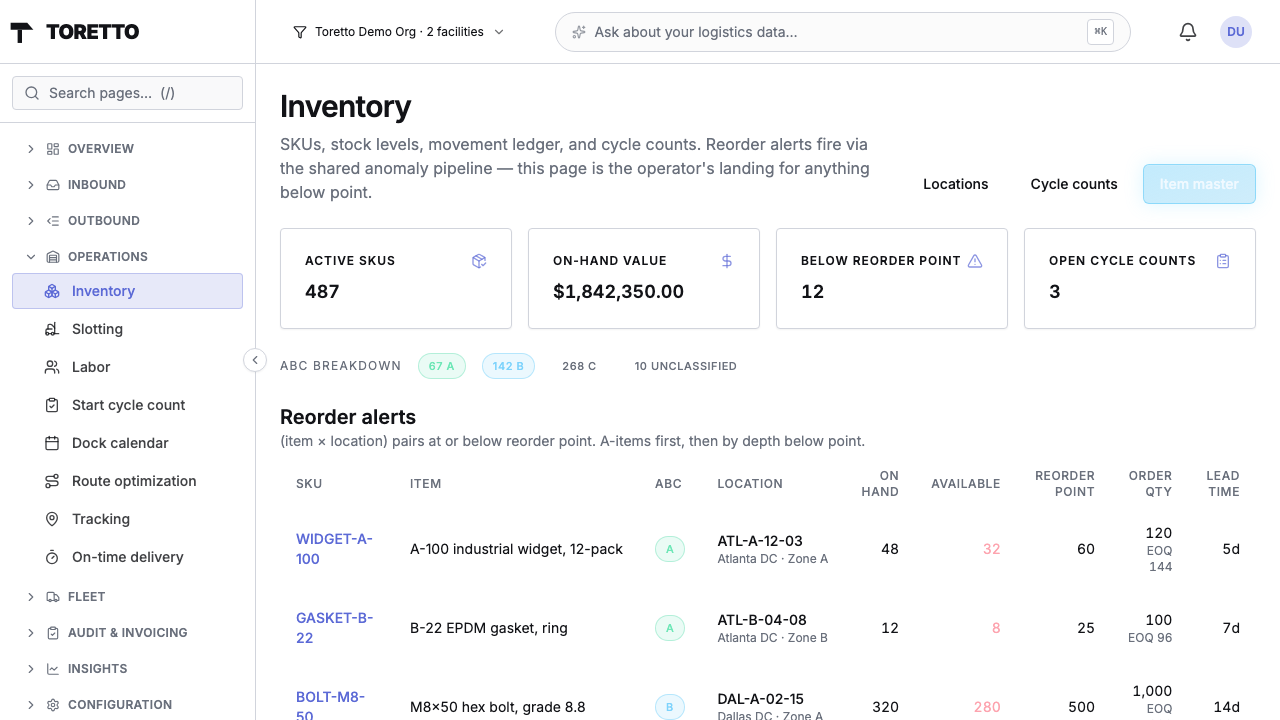The height and width of the screenshot is (720, 1280).
Task: Click the Open cycle counts clipboard icon
Action: pos(1223,261)
